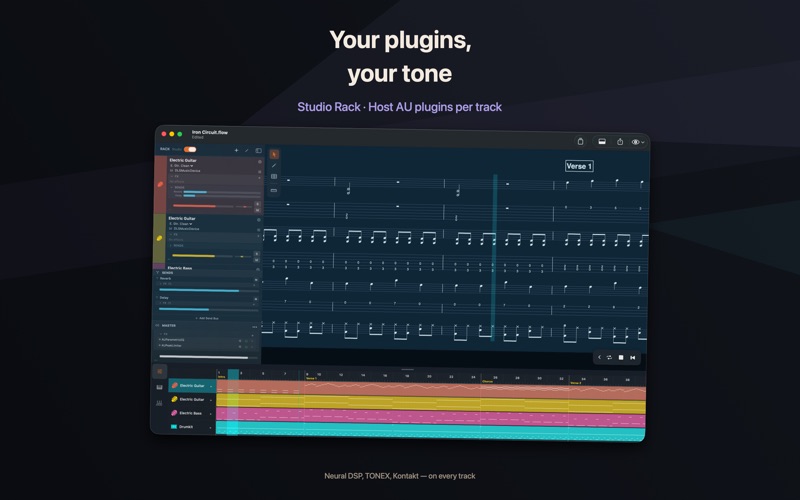The image size is (800, 500).
Task: Select the AUParametricEQ master effect
Action: [x=173, y=340]
